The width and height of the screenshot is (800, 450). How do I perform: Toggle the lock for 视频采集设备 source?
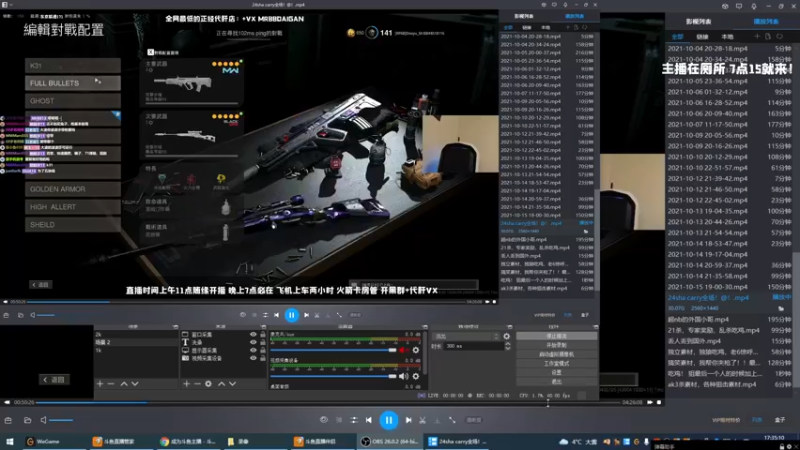[263, 358]
